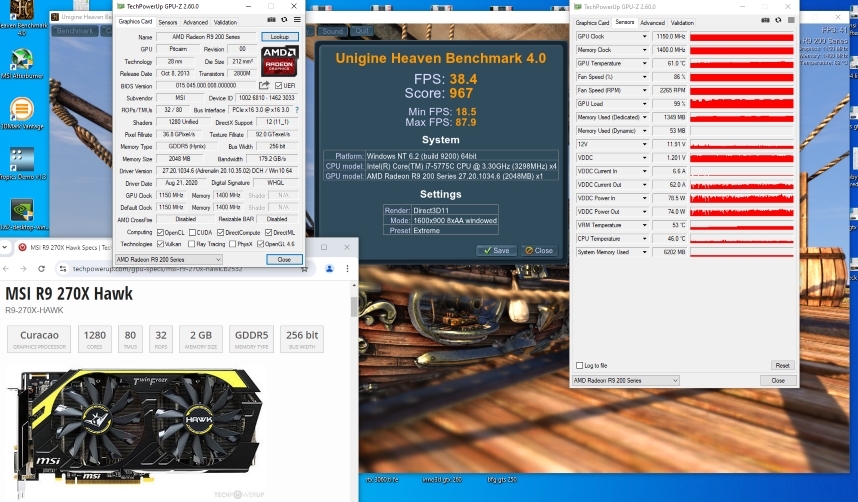
Task: Open browser profile avatar icon
Action: 329,269
